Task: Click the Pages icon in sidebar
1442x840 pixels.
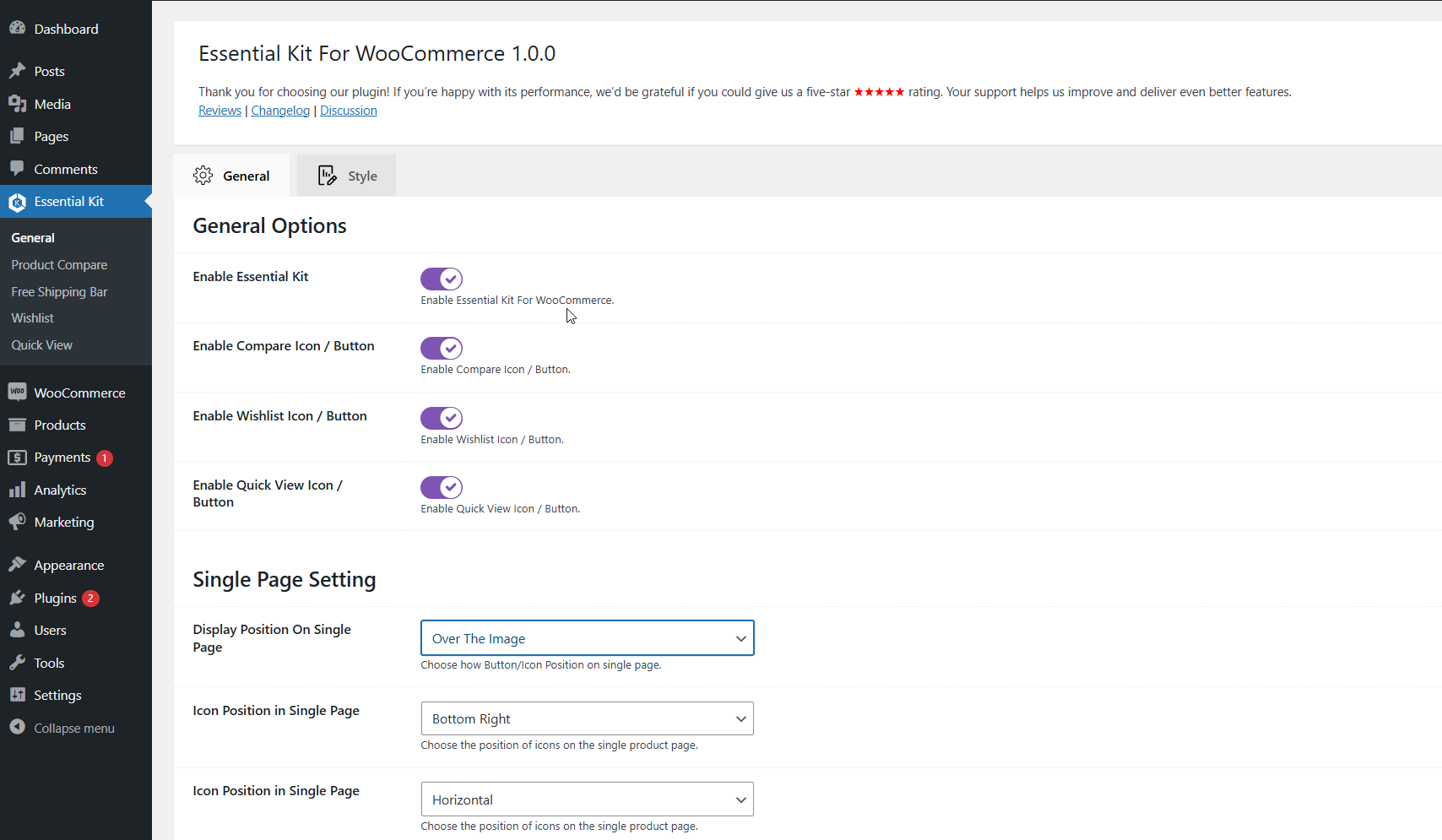Action: pos(17,136)
